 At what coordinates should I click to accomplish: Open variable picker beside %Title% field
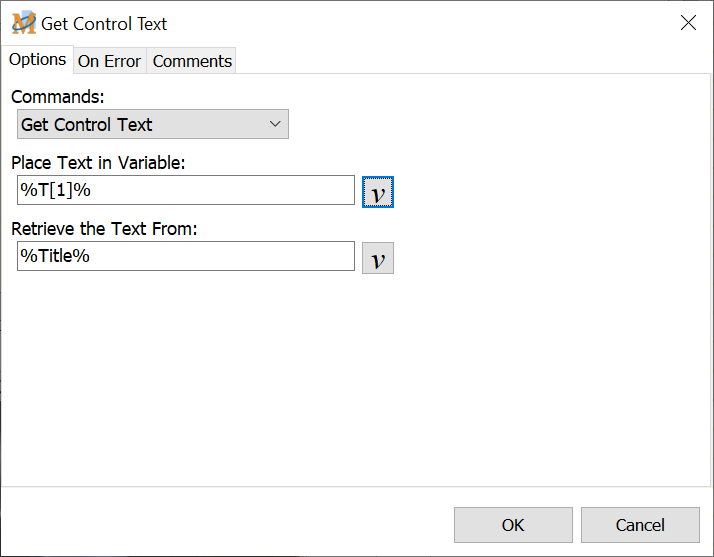click(377, 259)
